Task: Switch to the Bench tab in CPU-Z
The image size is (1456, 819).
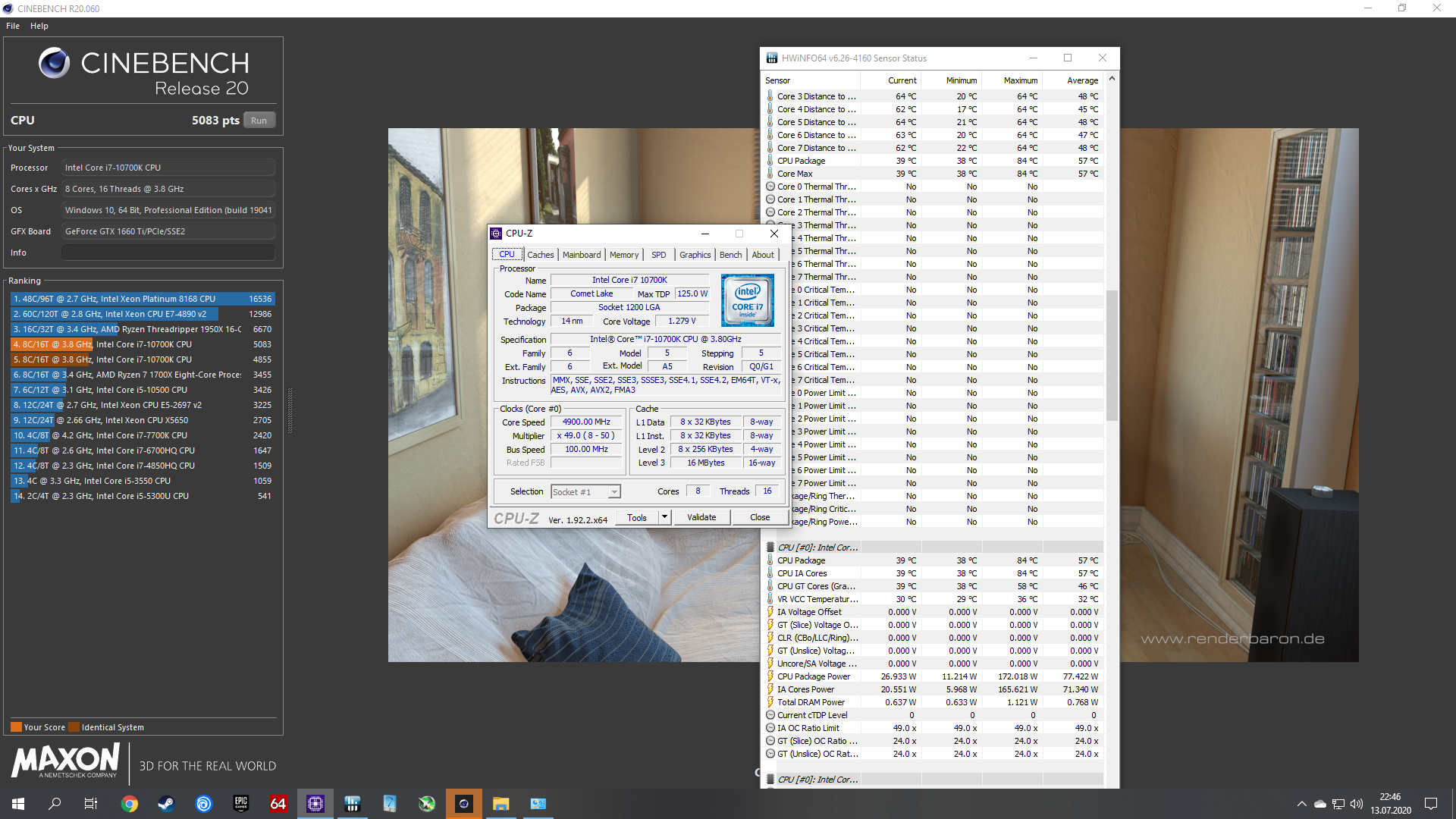Action: [x=731, y=255]
